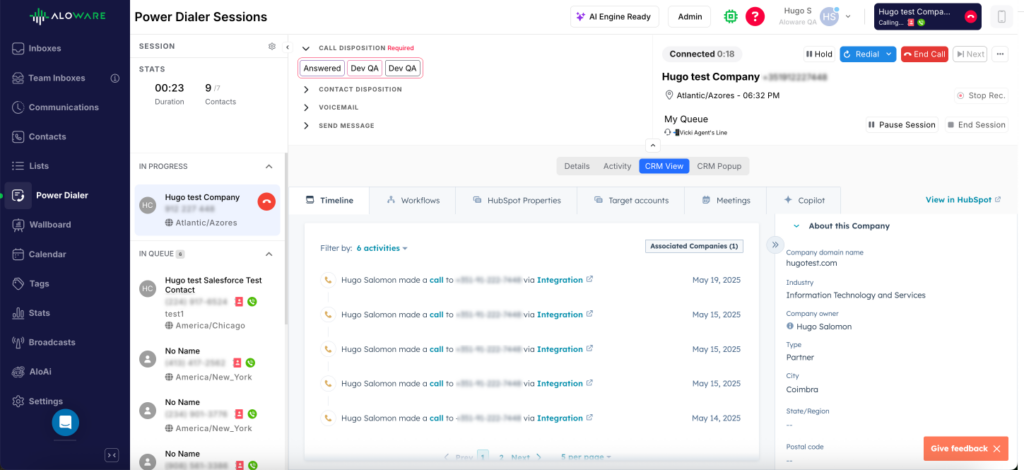Image resolution: width=1024 pixels, height=470 pixels.
Task: Collapse the call panel up chevron
Action: click(652, 146)
